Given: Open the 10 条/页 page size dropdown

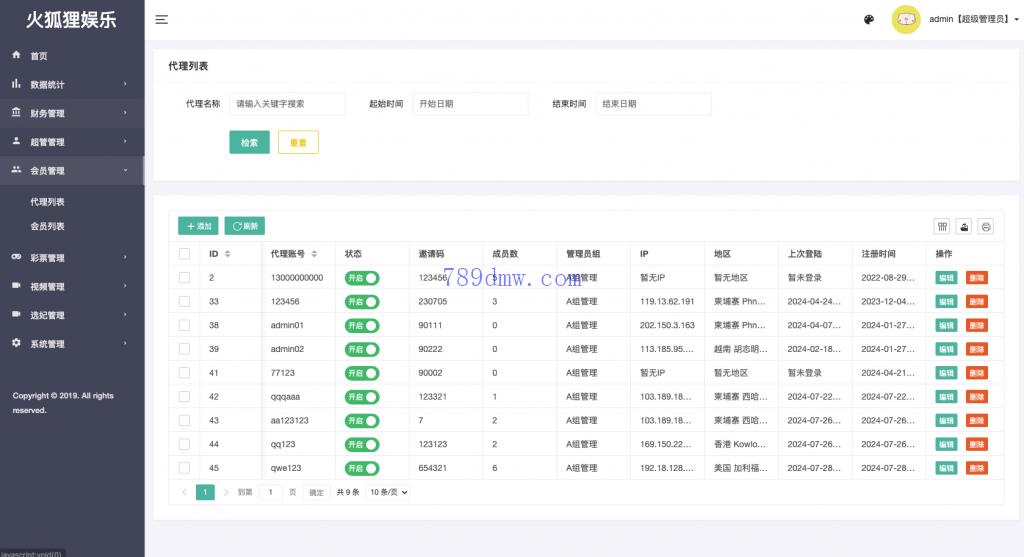Looking at the screenshot, I should click(388, 492).
